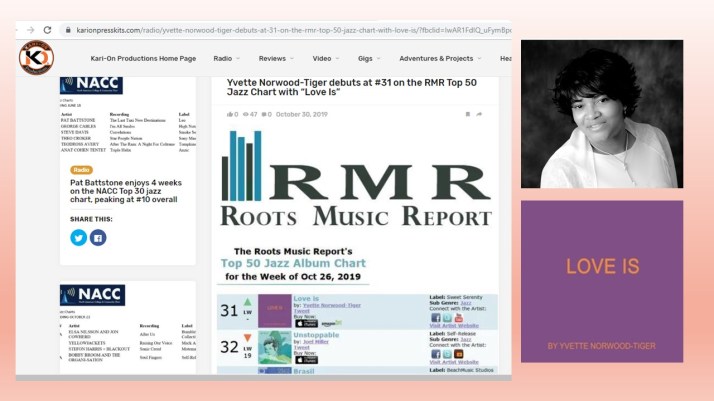This screenshot has height=401, width=714.
Task: Click the Jazz sub genre link for Unstoppable
Action: pyautogui.click(x=466, y=340)
